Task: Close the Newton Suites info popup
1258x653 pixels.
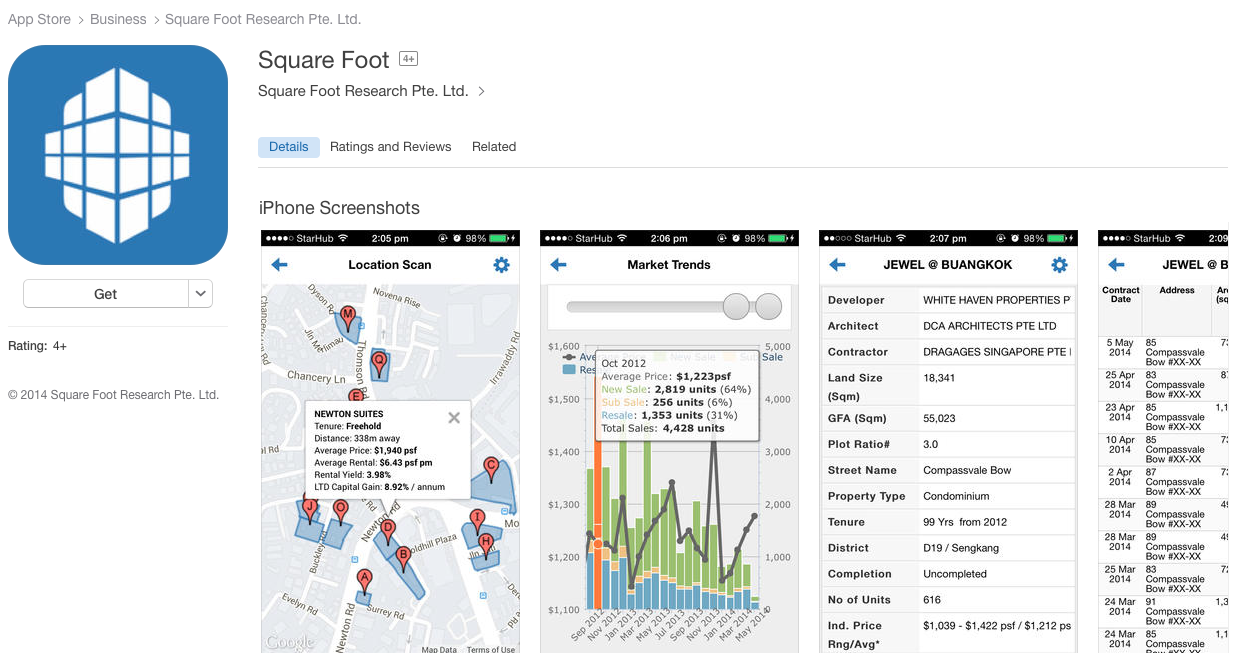Action: [454, 418]
